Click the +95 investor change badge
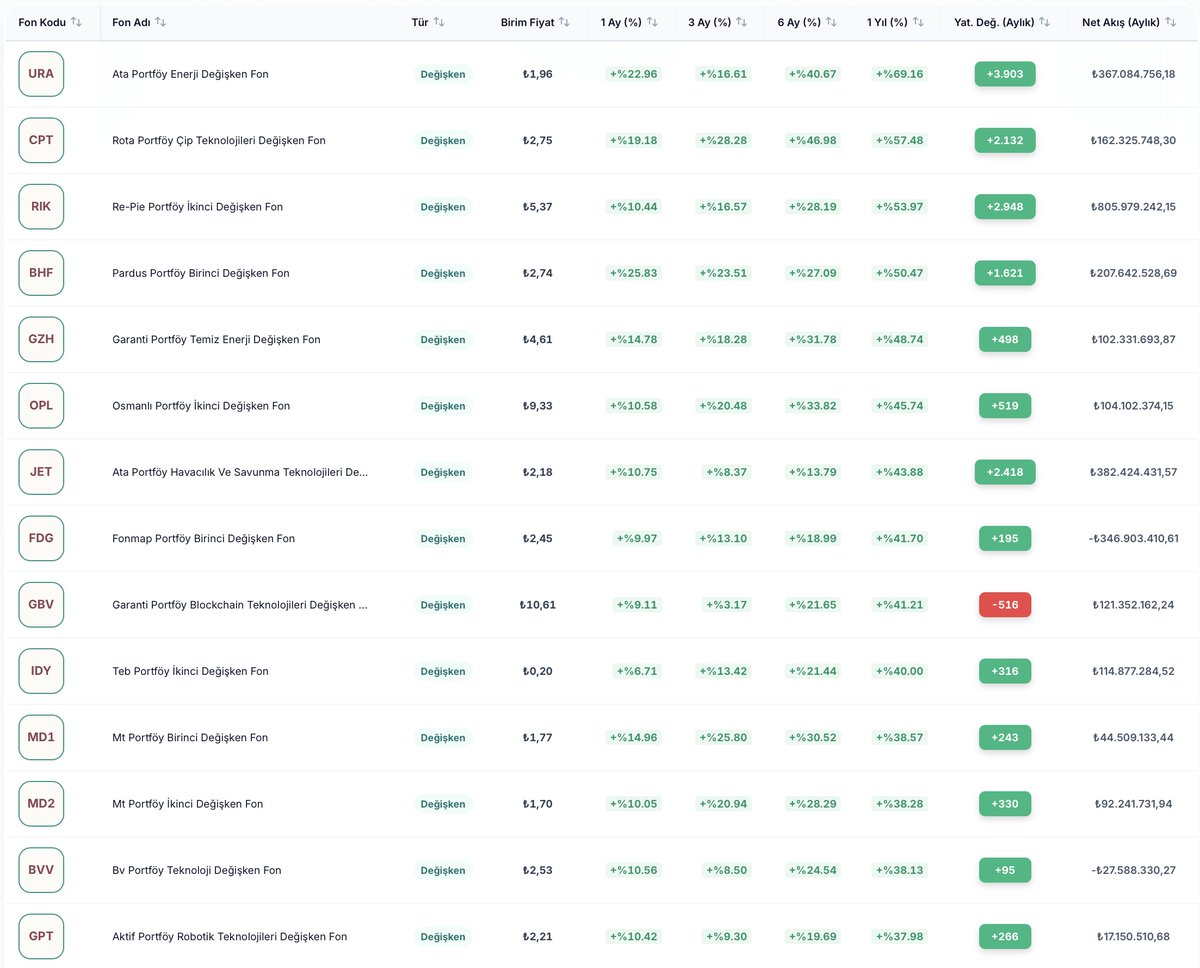This screenshot has height=968, width=1200. 1005,870
